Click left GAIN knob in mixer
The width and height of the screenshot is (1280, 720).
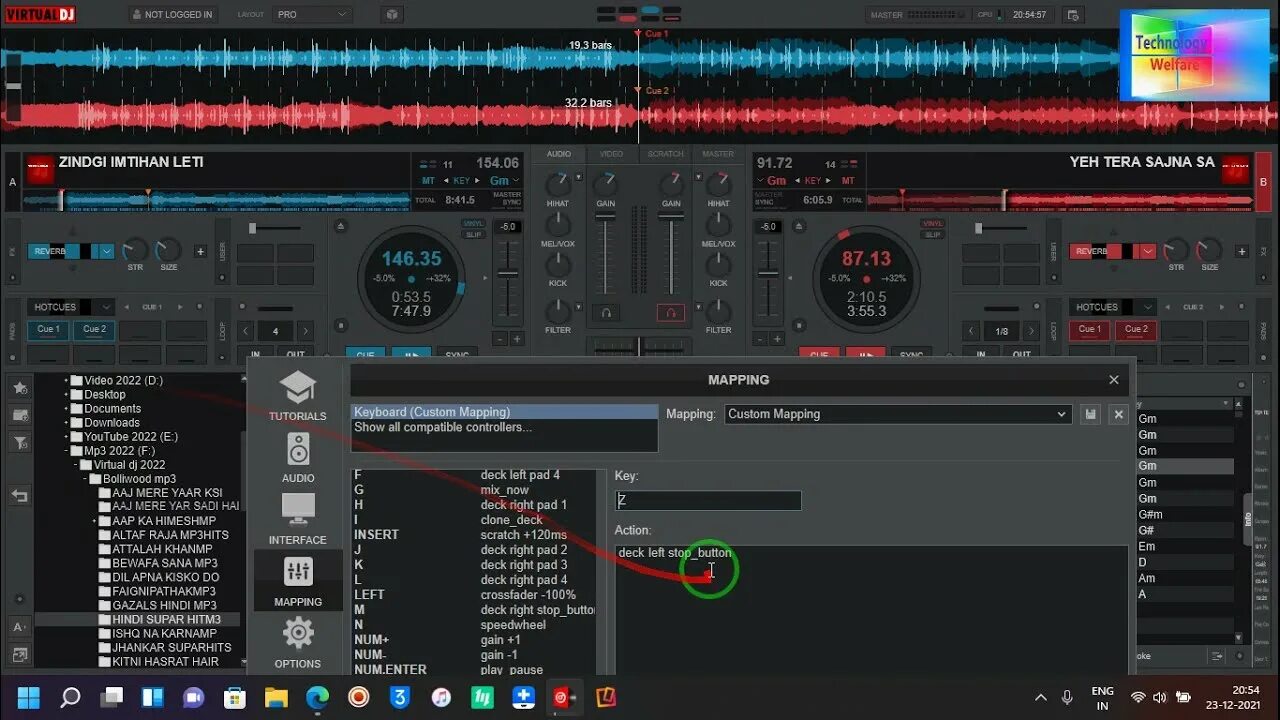coord(606,183)
